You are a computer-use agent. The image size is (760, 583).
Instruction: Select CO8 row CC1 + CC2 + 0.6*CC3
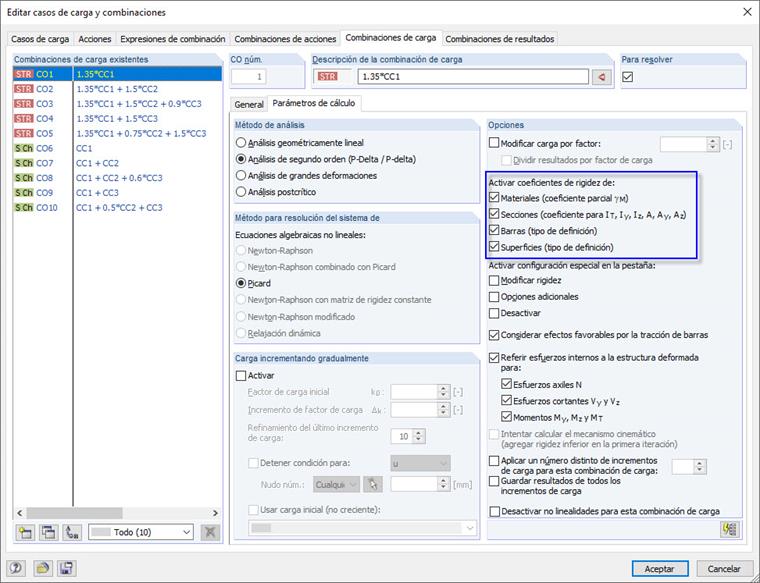(117, 178)
